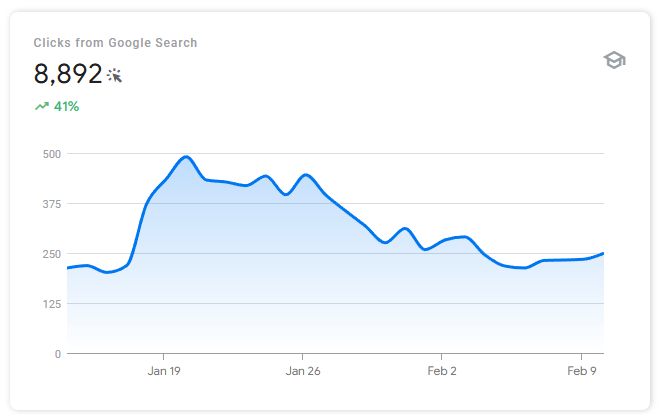This screenshot has height=415, width=658.
Task: Click the blue line dip above Feb 2 label
Action: (427, 249)
